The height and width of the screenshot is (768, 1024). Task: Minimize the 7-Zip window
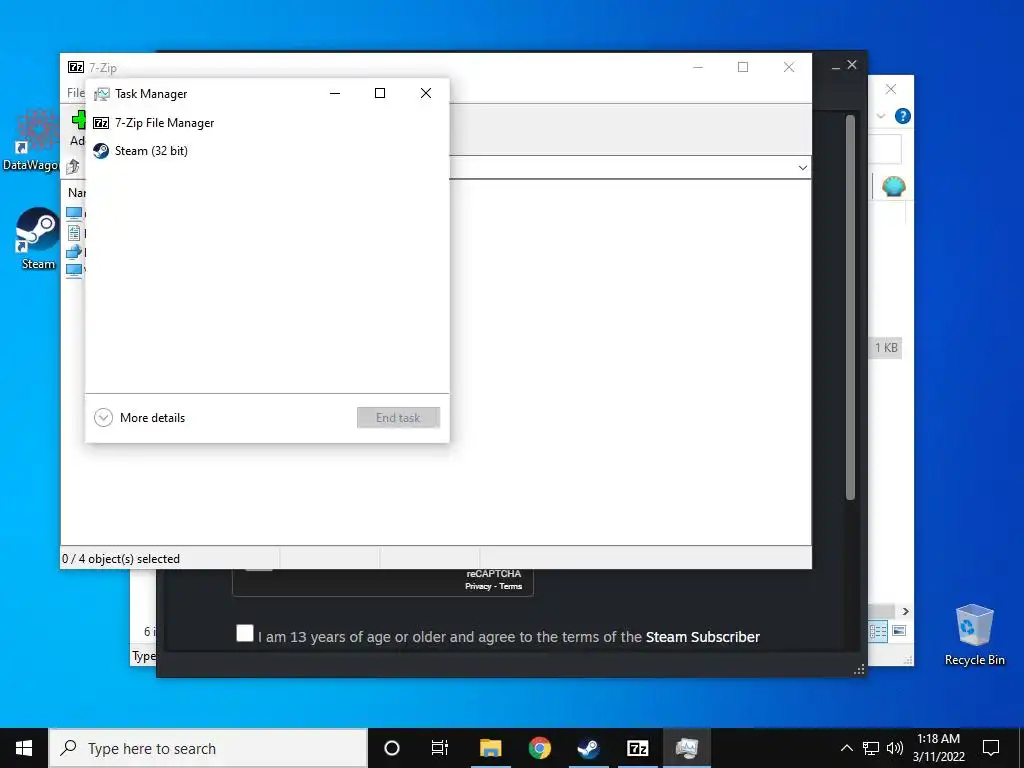pyautogui.click(x=697, y=67)
